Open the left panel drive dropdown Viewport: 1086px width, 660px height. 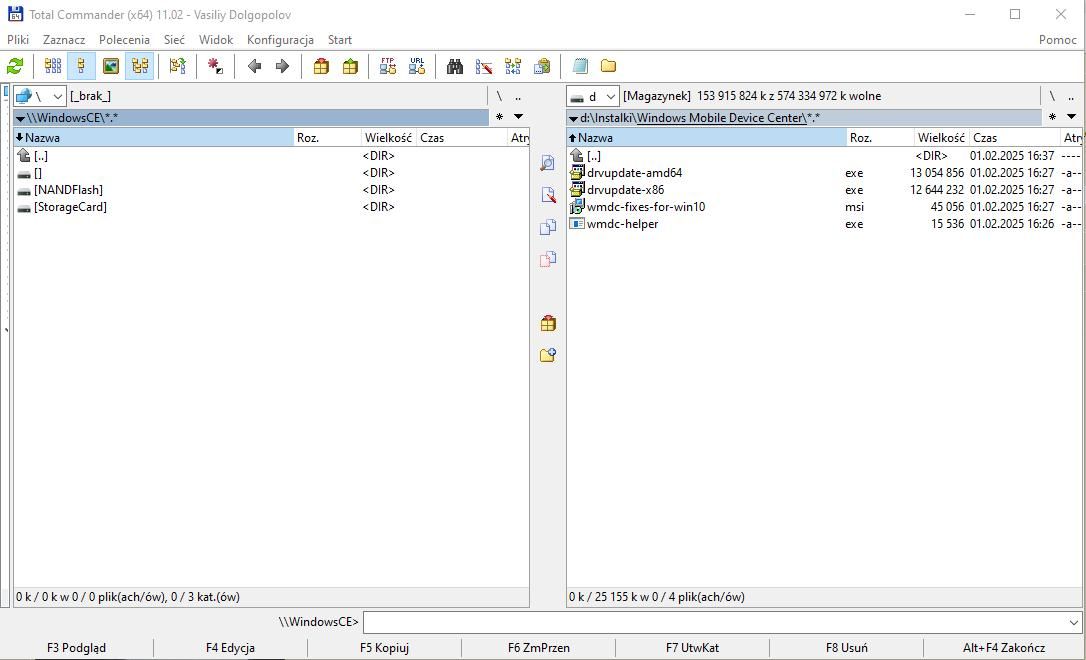point(40,96)
